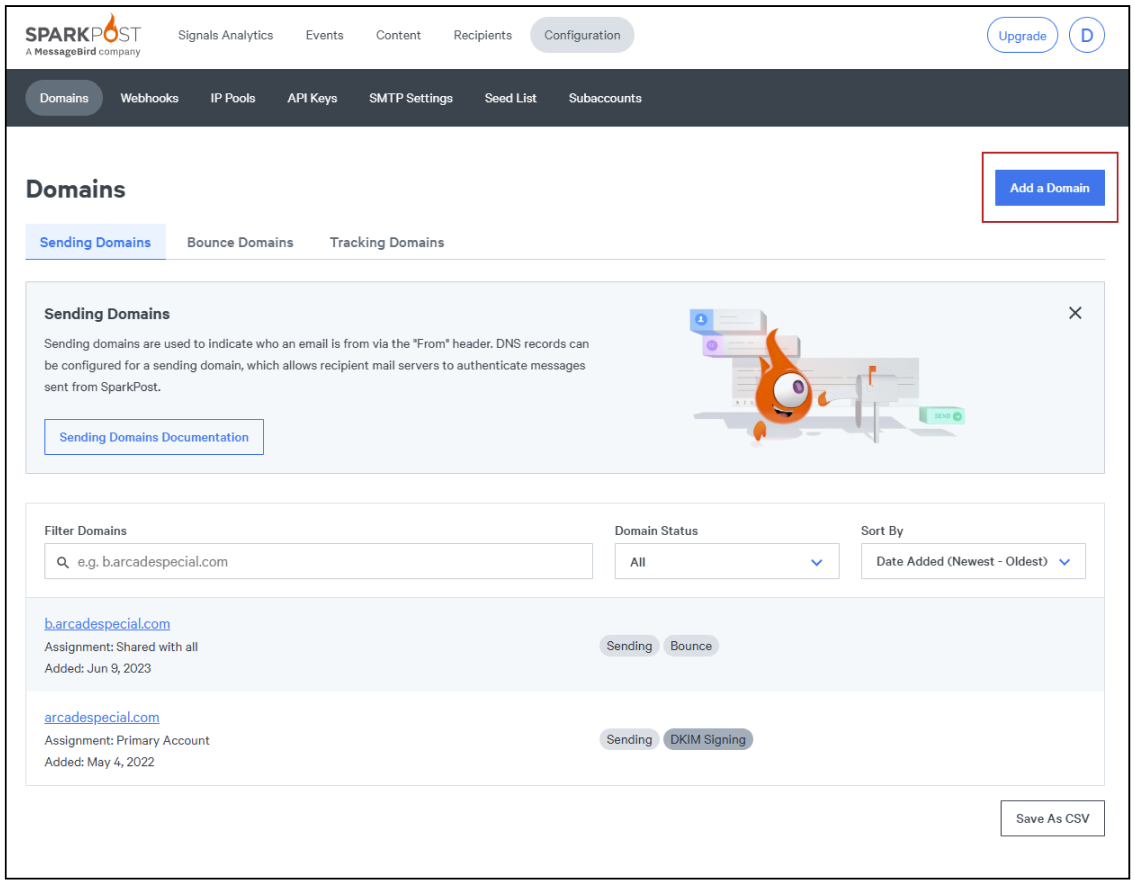The image size is (1135, 885).
Task: Open the Subaccounts section
Action: tap(605, 98)
